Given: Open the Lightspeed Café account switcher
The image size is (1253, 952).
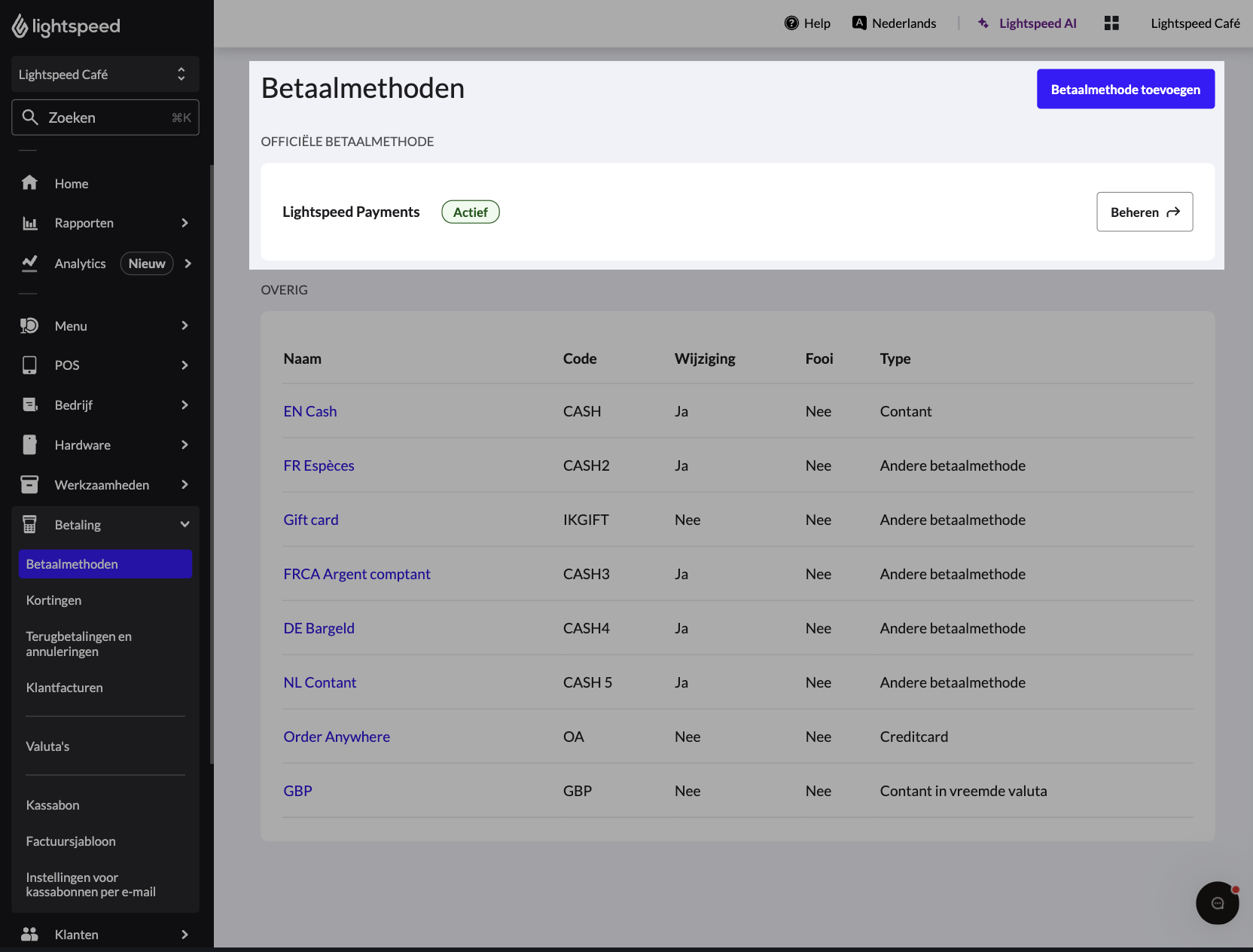Looking at the screenshot, I should (x=105, y=74).
